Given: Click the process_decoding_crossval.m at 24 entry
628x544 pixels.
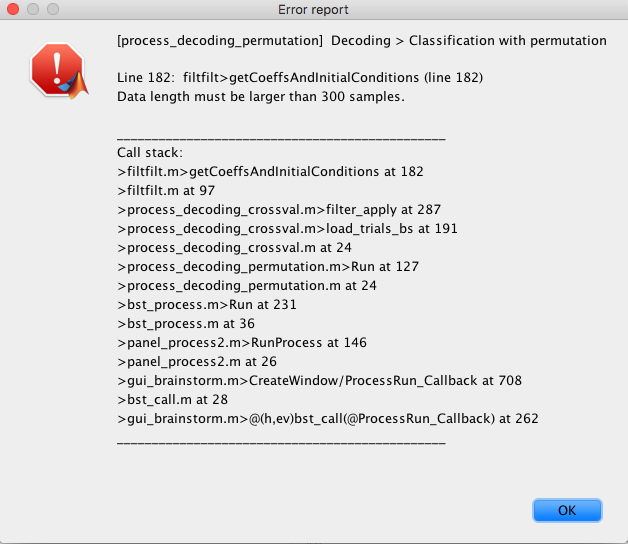Looking at the screenshot, I should point(234,248).
